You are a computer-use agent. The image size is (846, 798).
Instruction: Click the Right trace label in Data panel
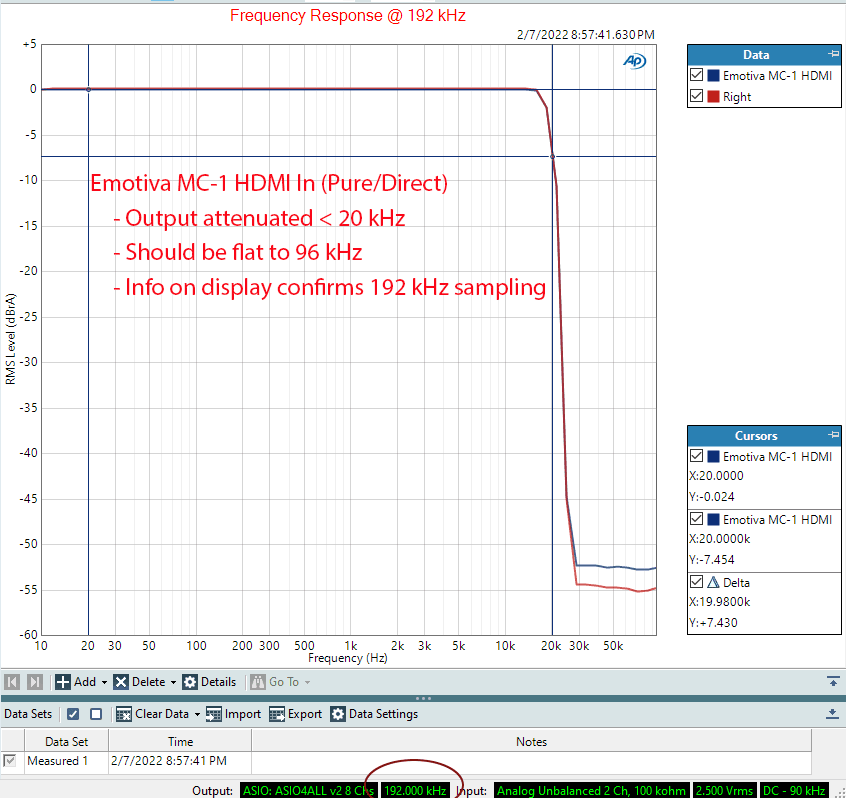[737, 97]
